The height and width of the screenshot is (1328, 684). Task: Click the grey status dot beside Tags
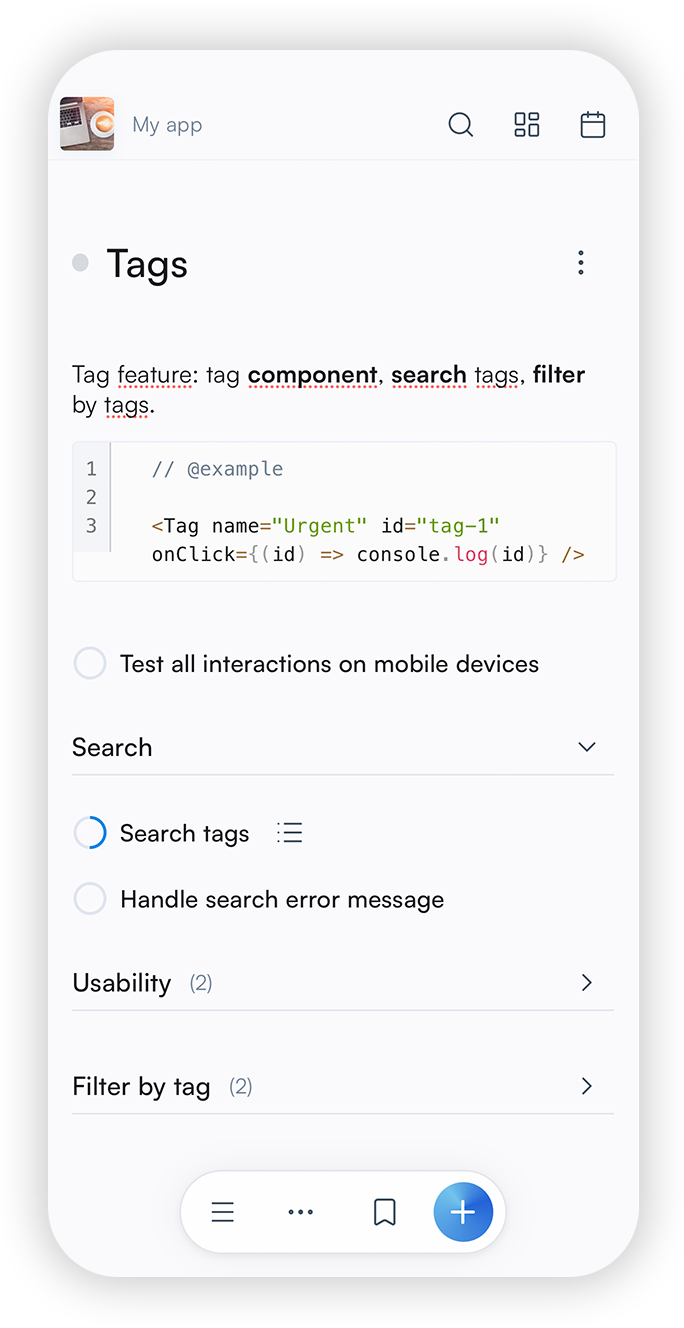coord(80,263)
